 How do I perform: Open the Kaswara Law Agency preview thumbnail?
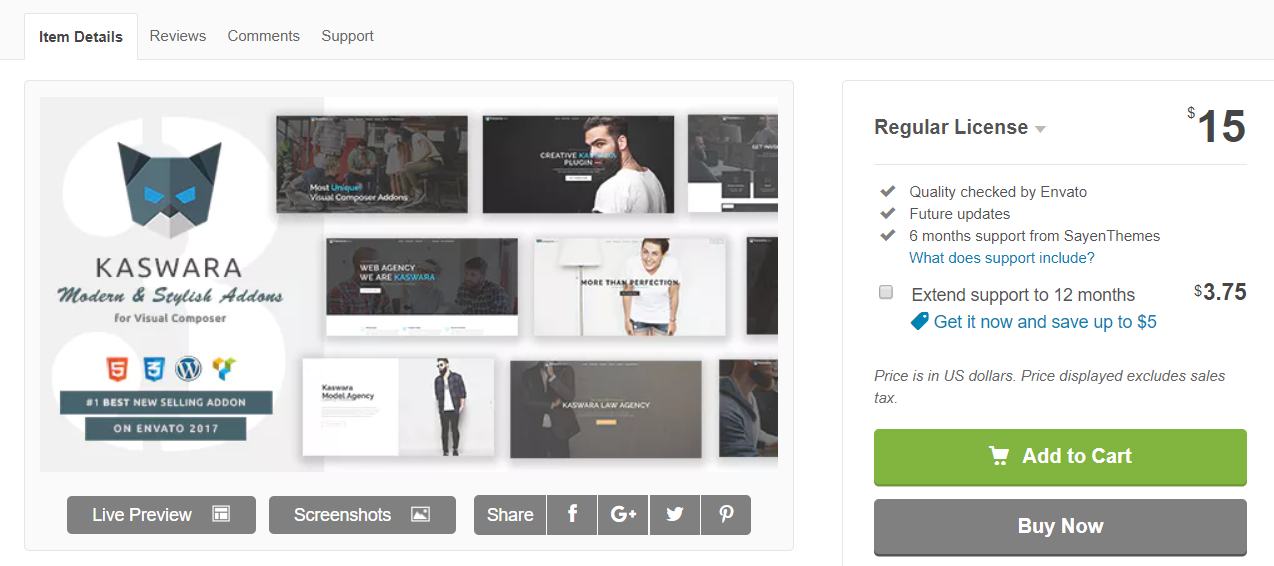coord(606,408)
